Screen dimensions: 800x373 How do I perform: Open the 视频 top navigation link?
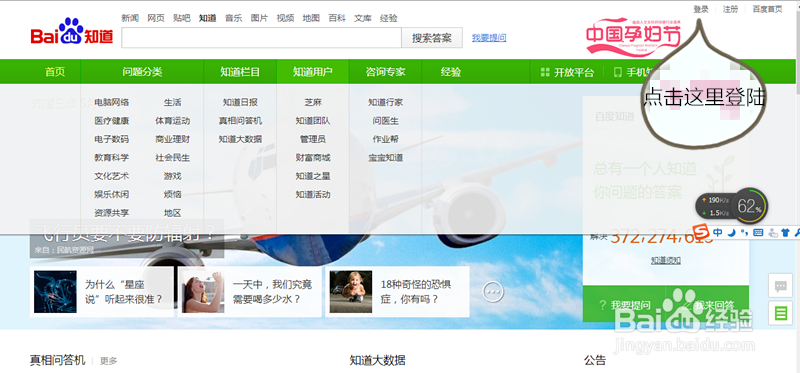pos(285,18)
